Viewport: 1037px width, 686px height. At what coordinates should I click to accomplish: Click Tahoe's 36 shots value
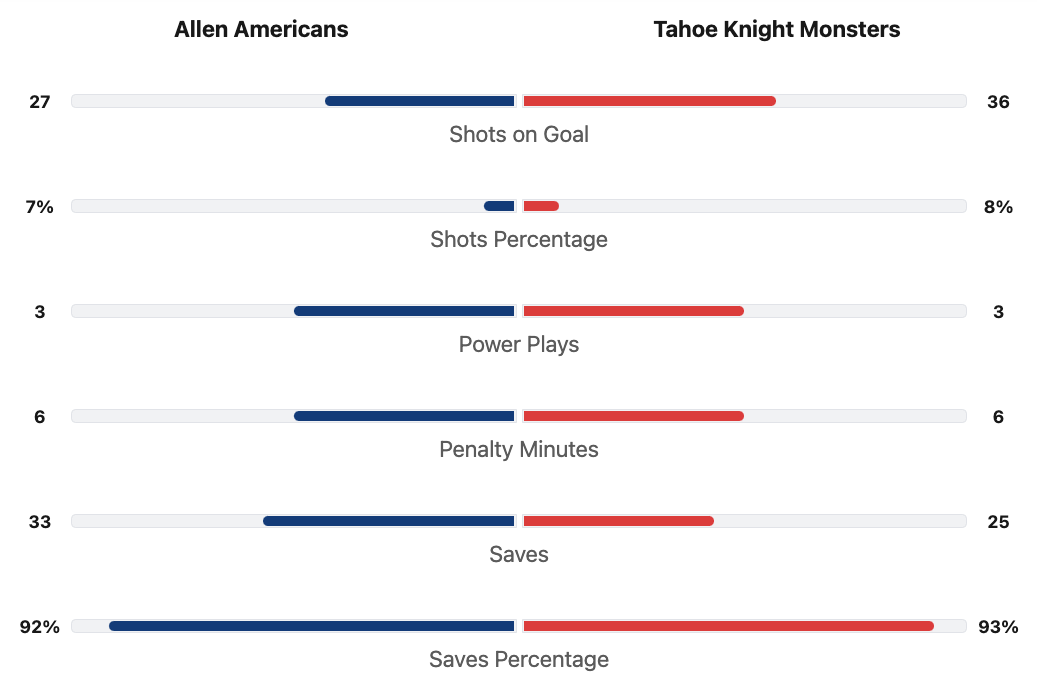997,101
